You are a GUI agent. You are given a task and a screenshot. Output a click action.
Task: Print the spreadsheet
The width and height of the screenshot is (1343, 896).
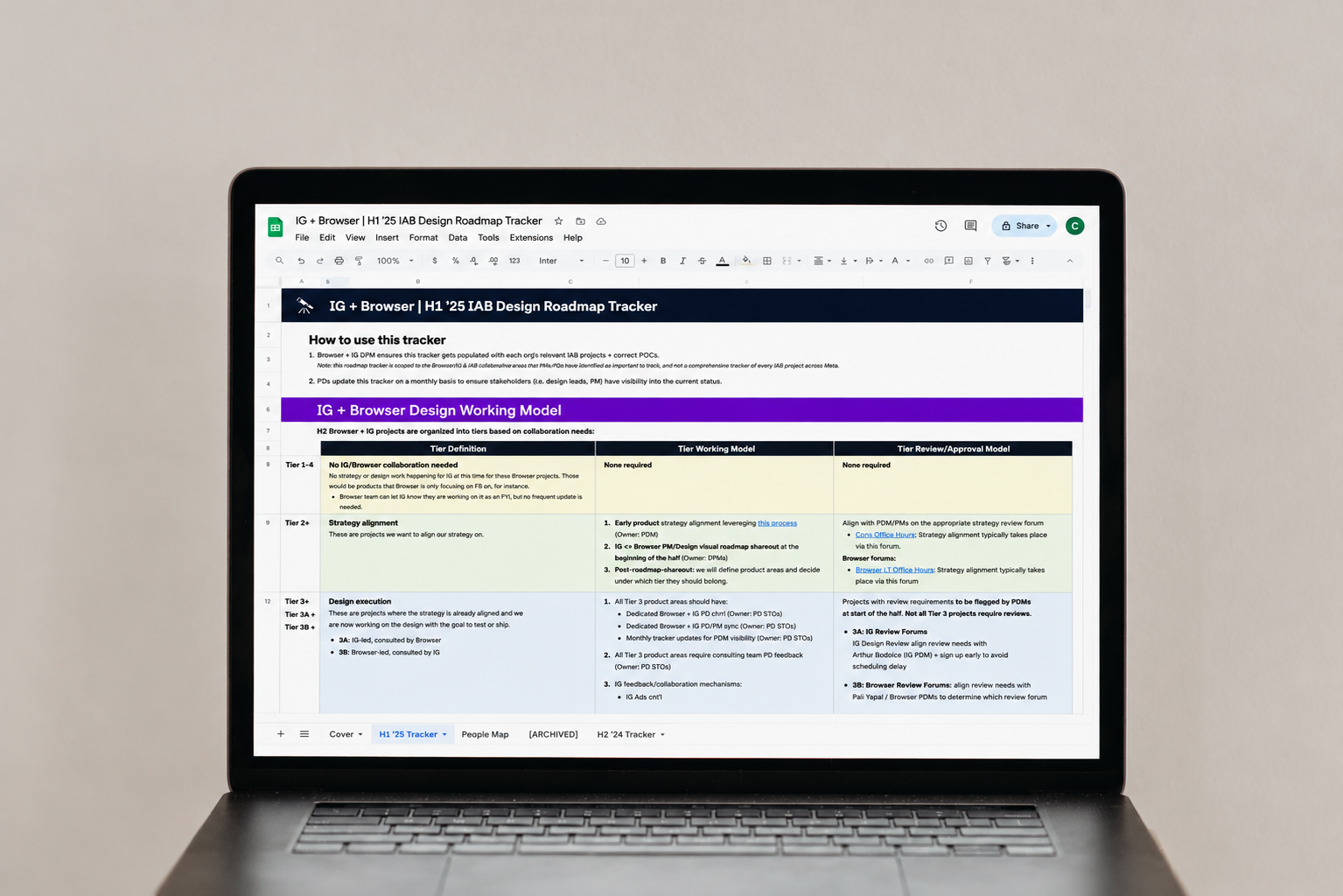[339, 261]
